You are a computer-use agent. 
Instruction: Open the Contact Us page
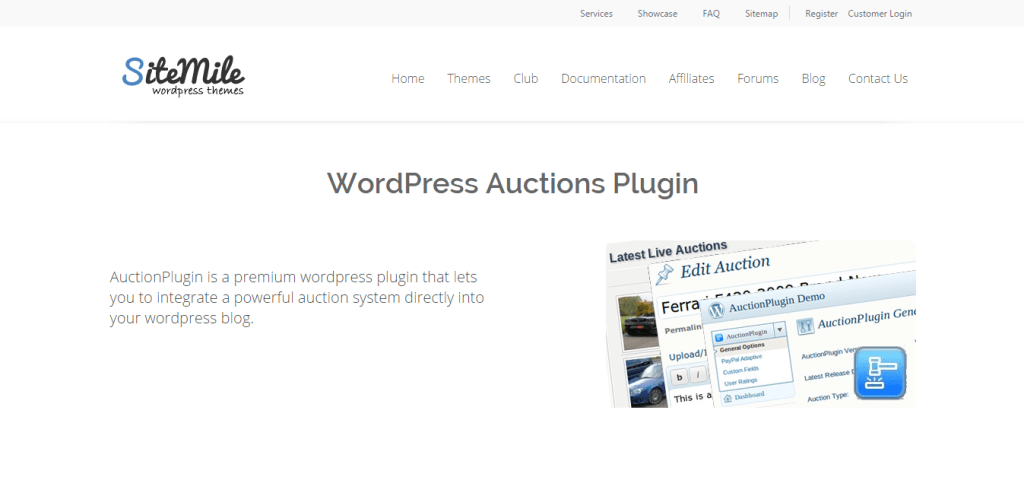[x=878, y=78]
